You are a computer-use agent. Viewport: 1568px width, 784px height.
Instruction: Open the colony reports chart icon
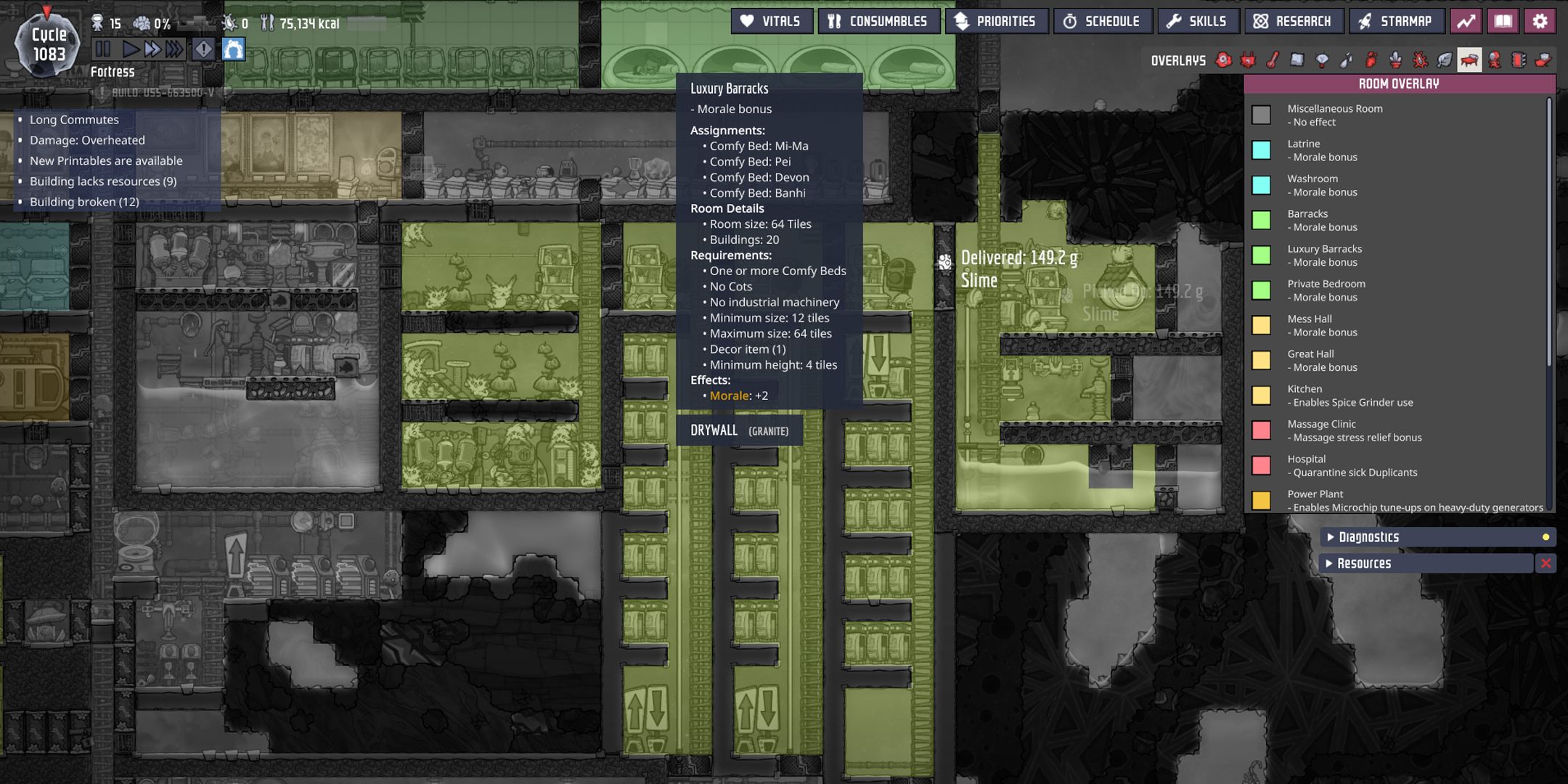[1466, 21]
